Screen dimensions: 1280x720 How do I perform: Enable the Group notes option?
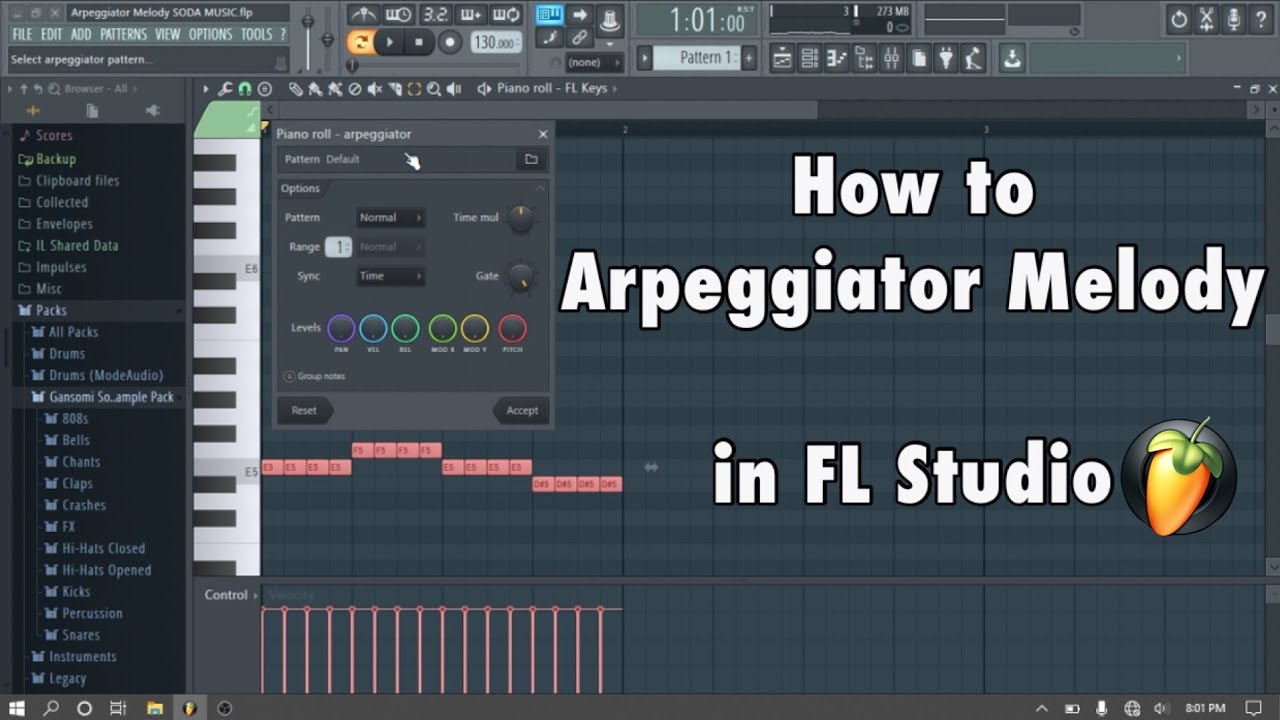pyautogui.click(x=289, y=376)
